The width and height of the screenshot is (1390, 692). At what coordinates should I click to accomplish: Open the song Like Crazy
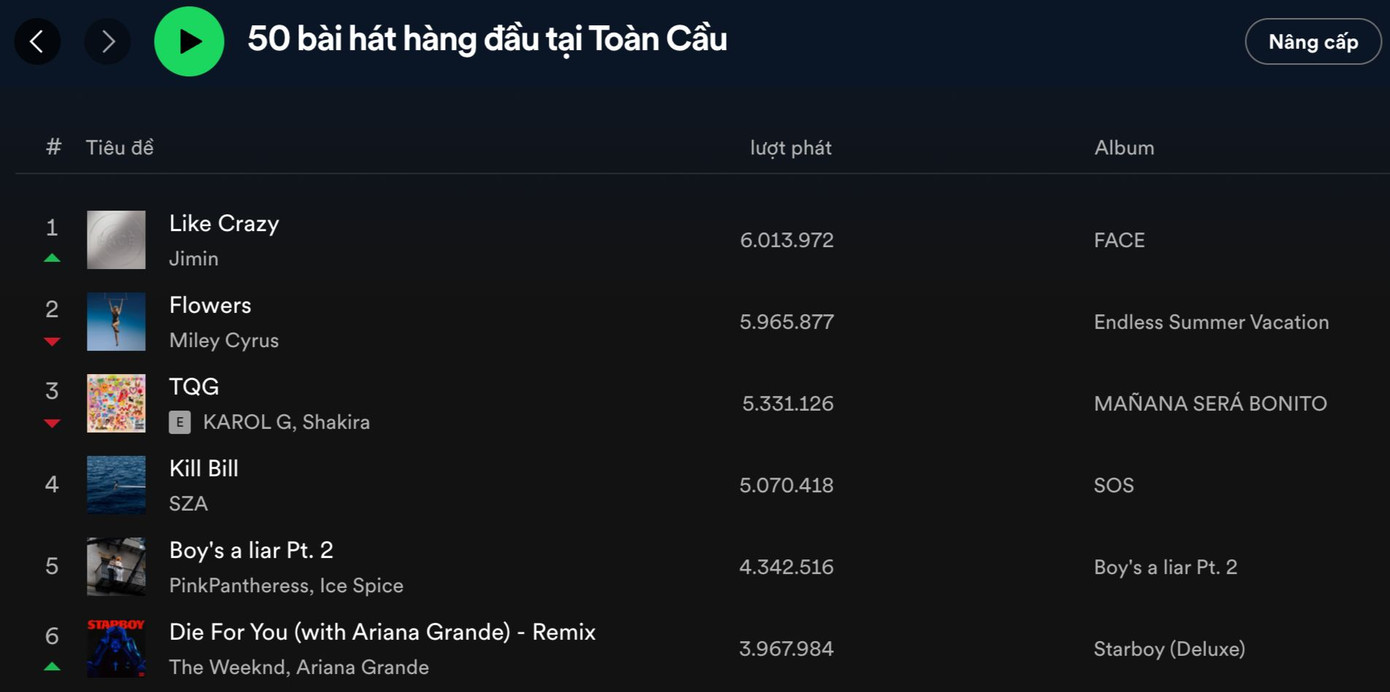pos(224,223)
